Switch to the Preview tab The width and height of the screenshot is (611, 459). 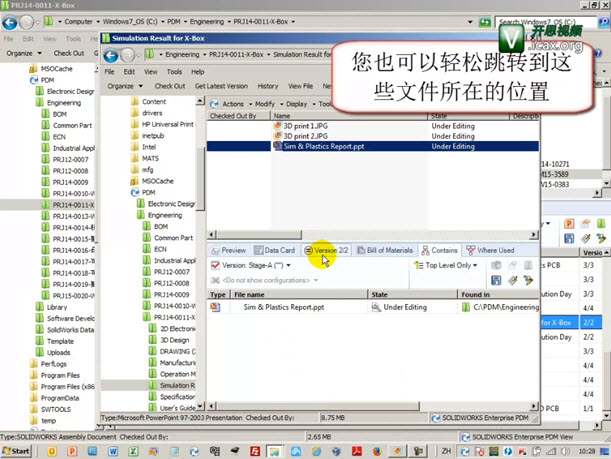pyautogui.click(x=228, y=250)
